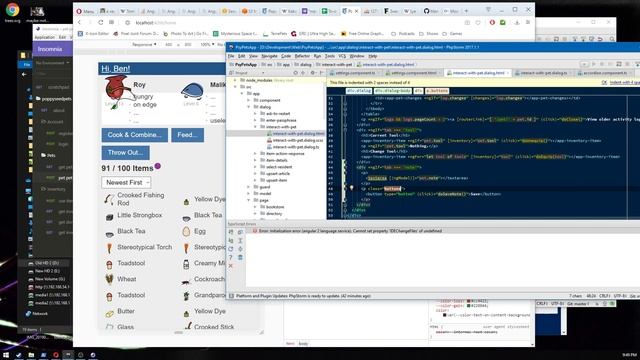Click the Egg item icon
This screenshot has width=640, height=360.
(186, 231)
